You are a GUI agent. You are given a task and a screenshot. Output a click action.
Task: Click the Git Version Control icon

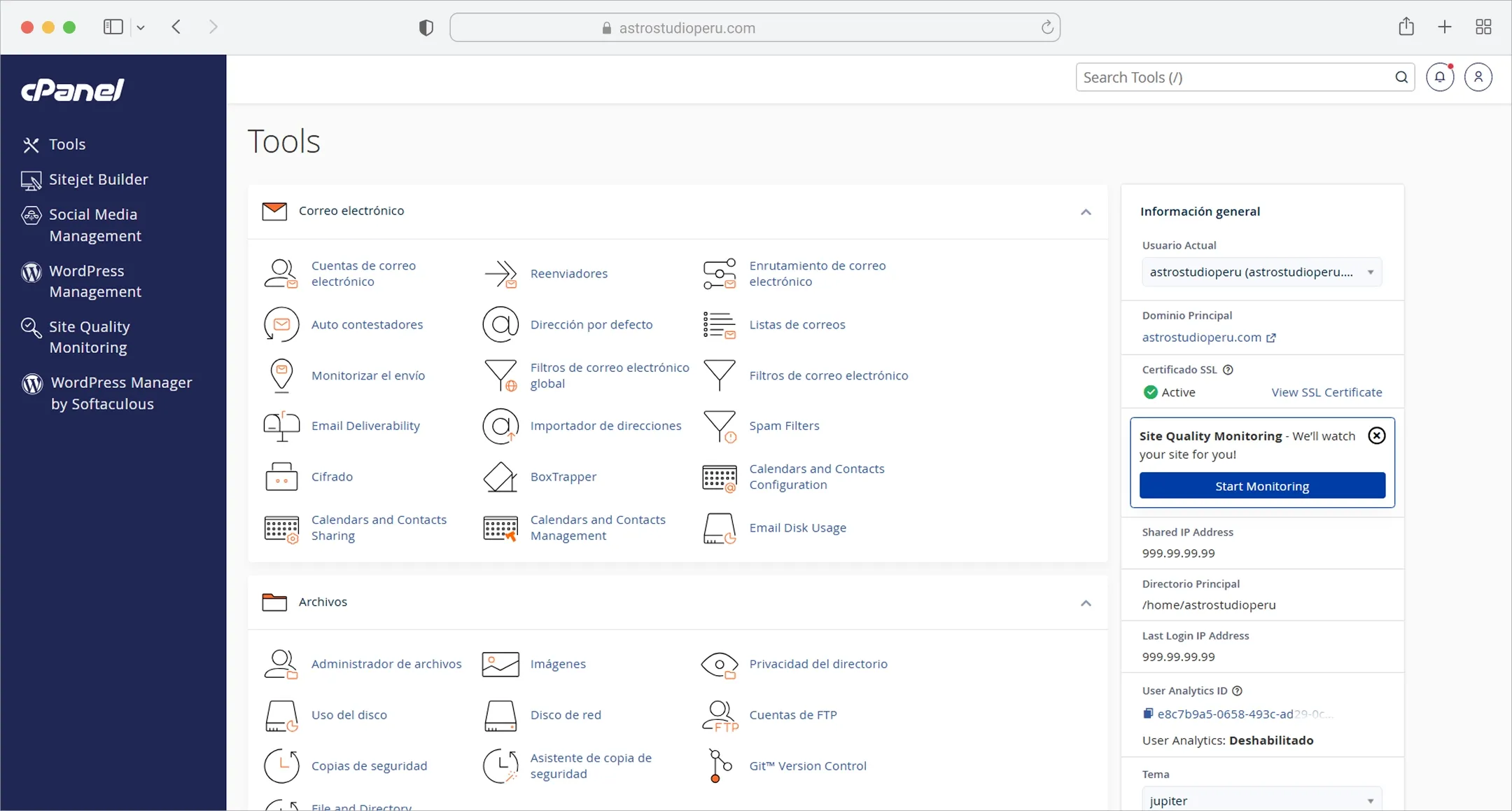(x=720, y=765)
